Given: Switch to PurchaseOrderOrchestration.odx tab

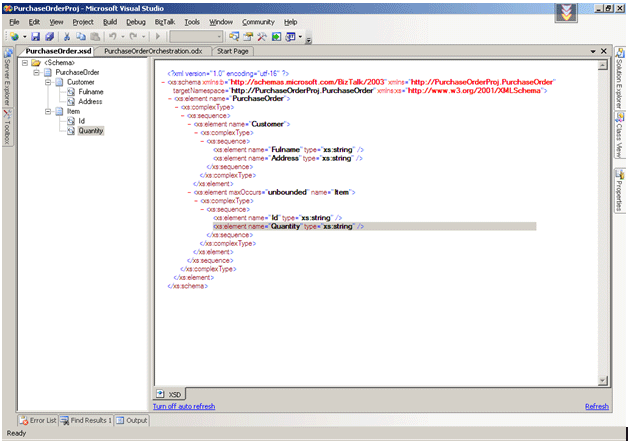Looking at the screenshot, I should 153,50.
